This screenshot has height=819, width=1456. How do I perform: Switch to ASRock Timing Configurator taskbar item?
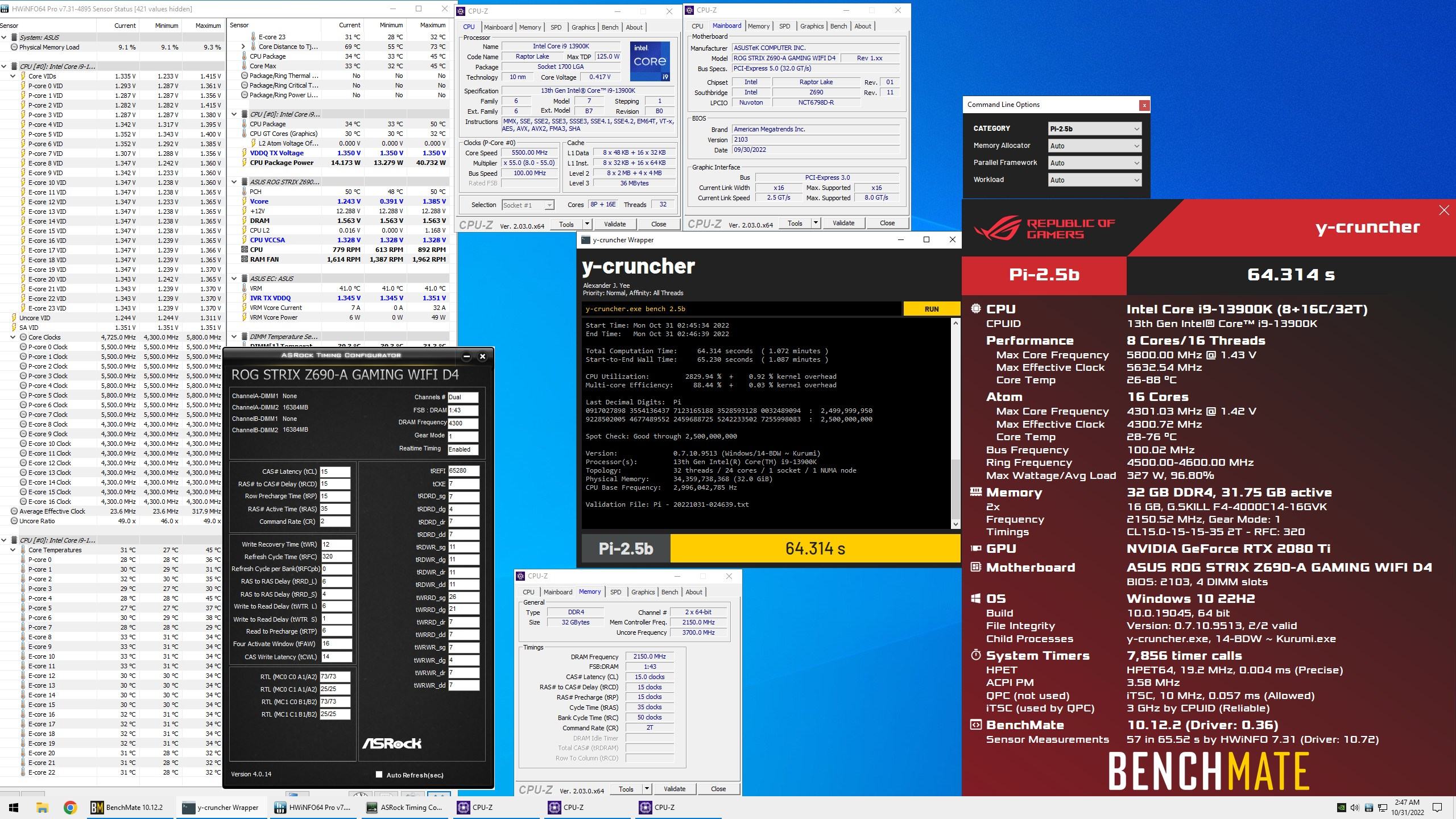404,807
